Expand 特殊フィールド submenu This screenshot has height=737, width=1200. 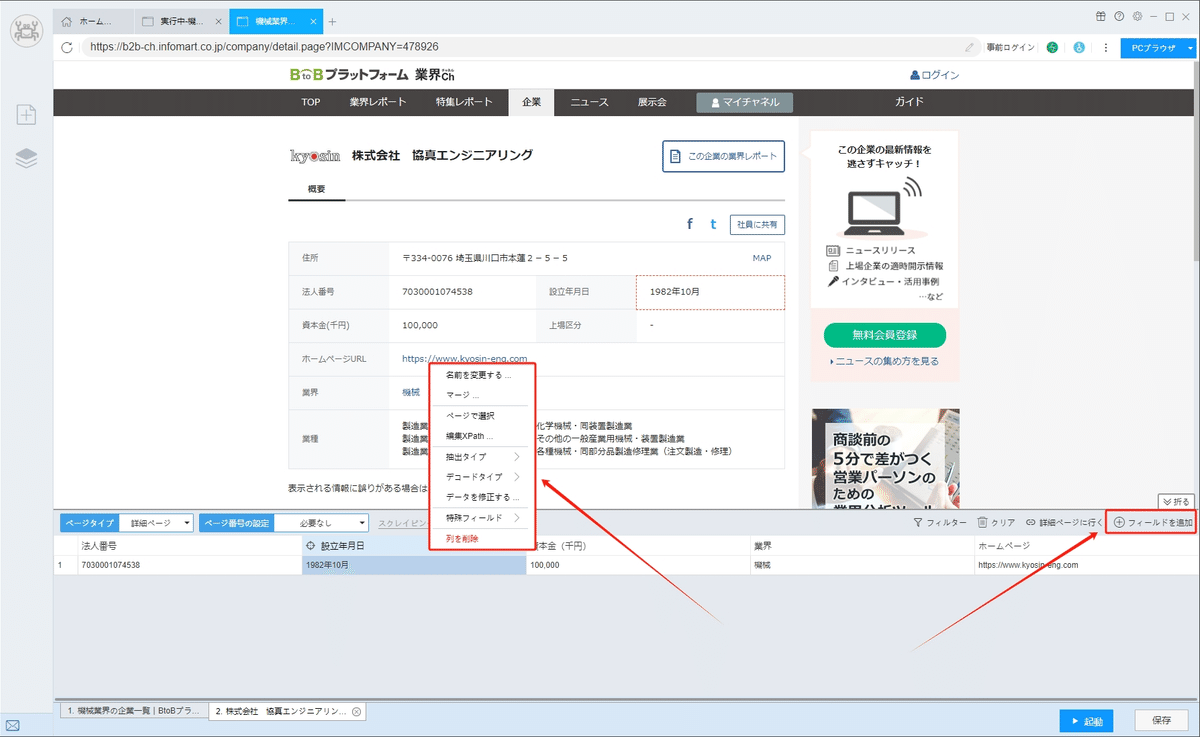tap(483, 518)
